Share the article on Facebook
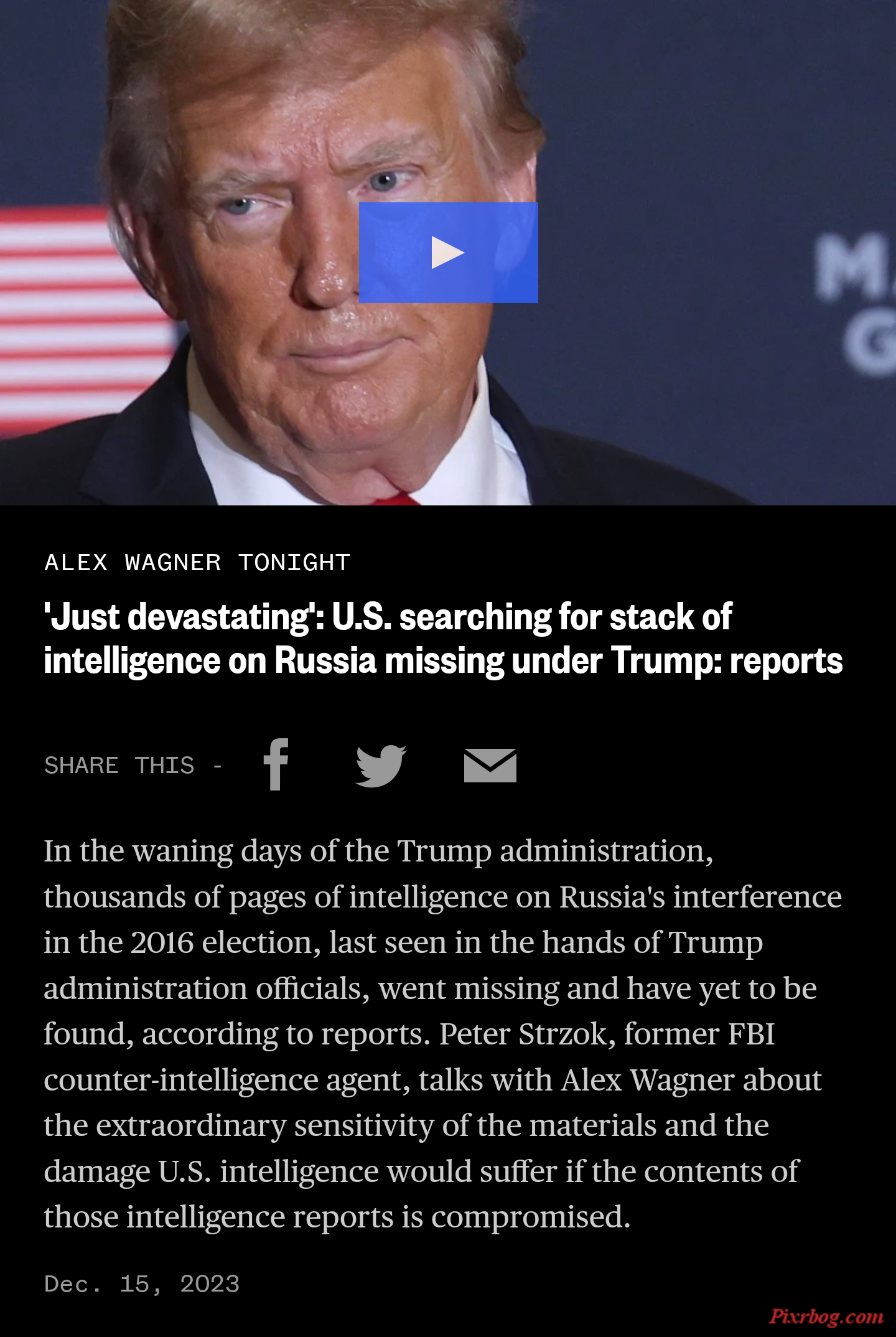This screenshot has height=1337, width=896. coord(276,764)
